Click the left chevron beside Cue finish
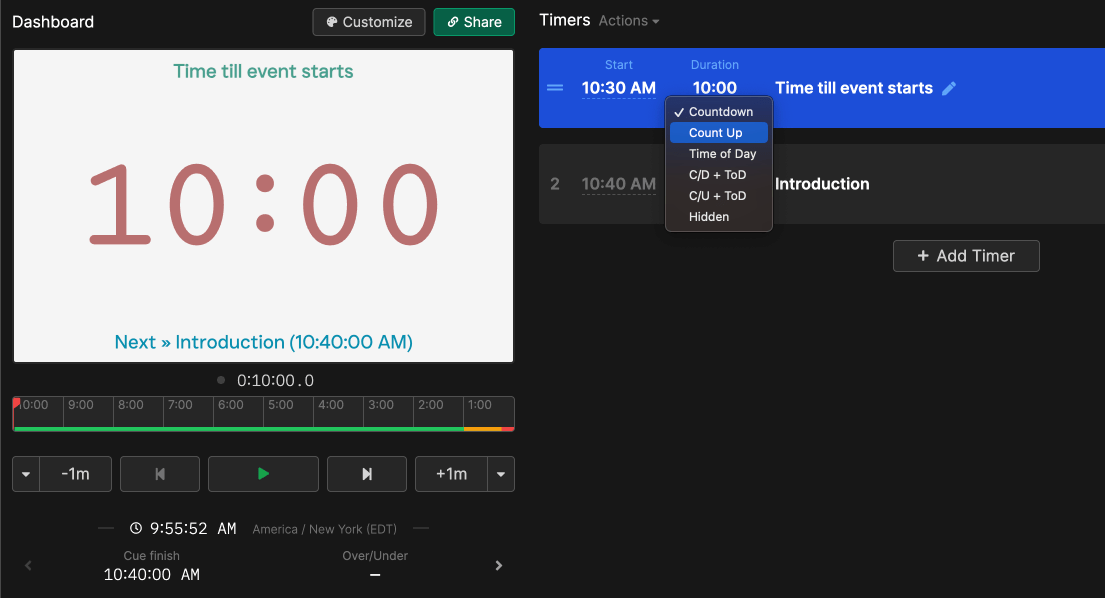This screenshot has height=598, width=1105. pyautogui.click(x=28, y=565)
